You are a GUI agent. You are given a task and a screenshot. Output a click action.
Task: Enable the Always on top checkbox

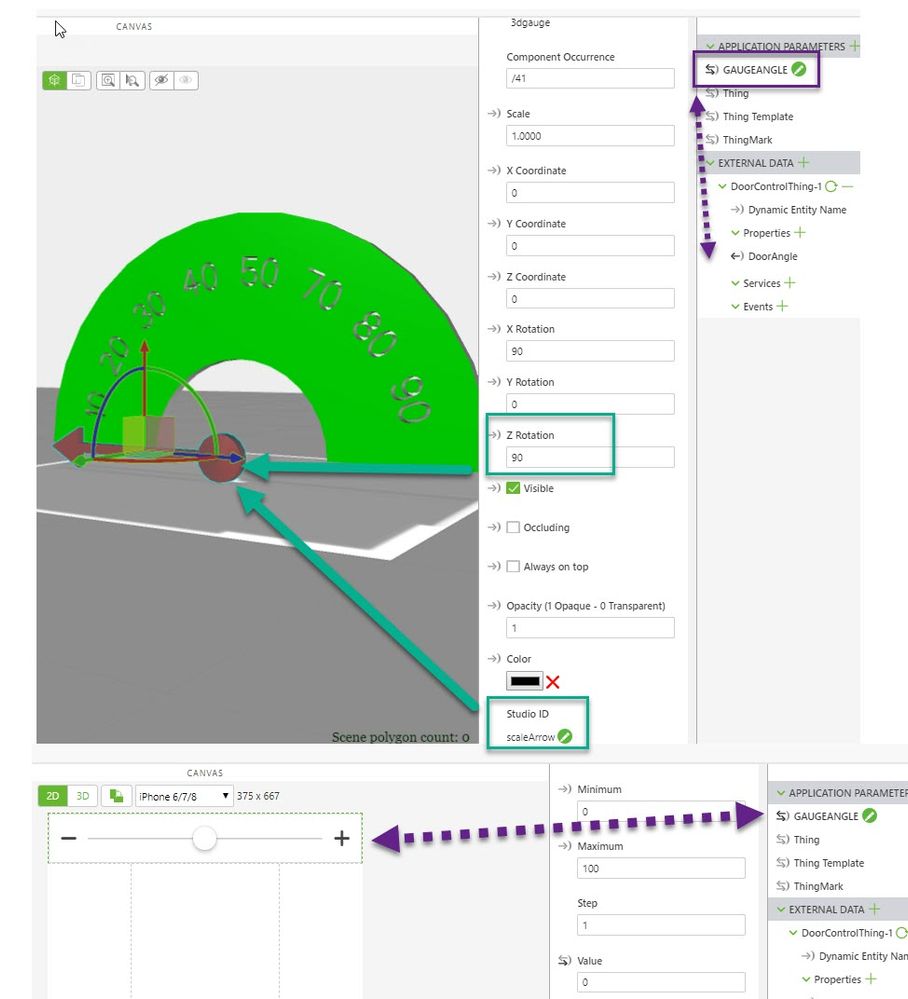(x=513, y=566)
